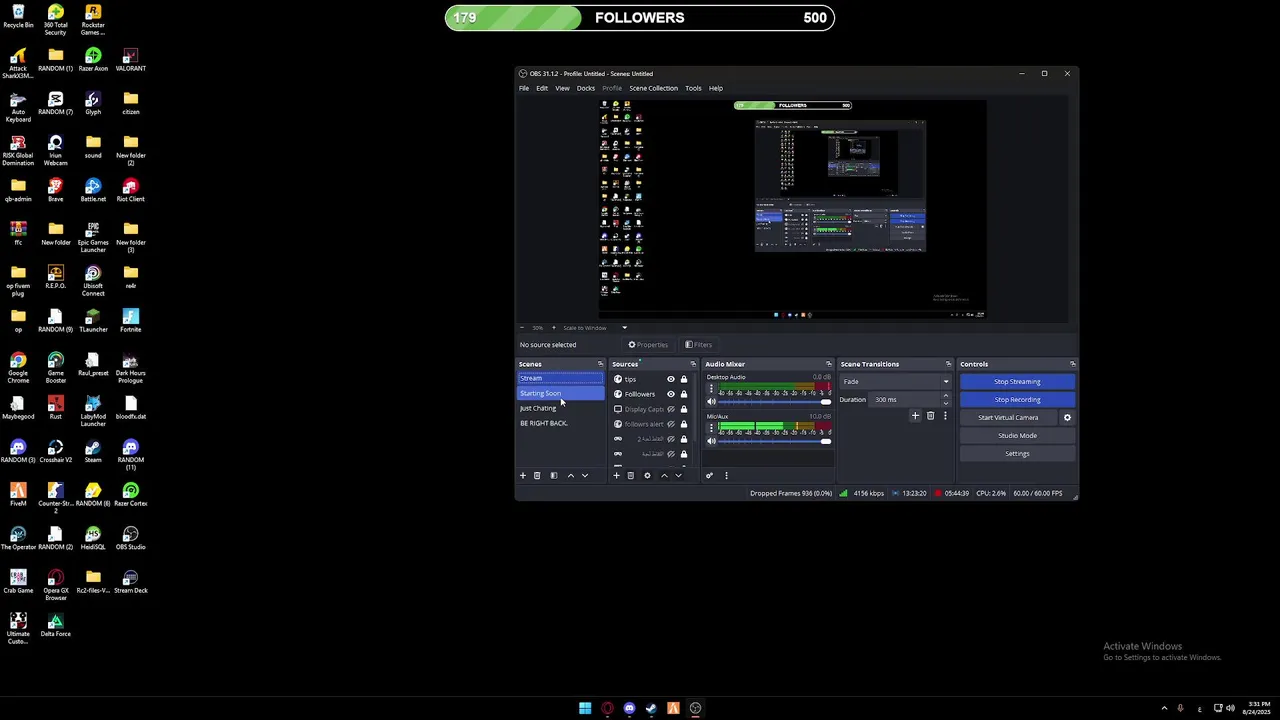Open virtual camera settings gear

1067,417
